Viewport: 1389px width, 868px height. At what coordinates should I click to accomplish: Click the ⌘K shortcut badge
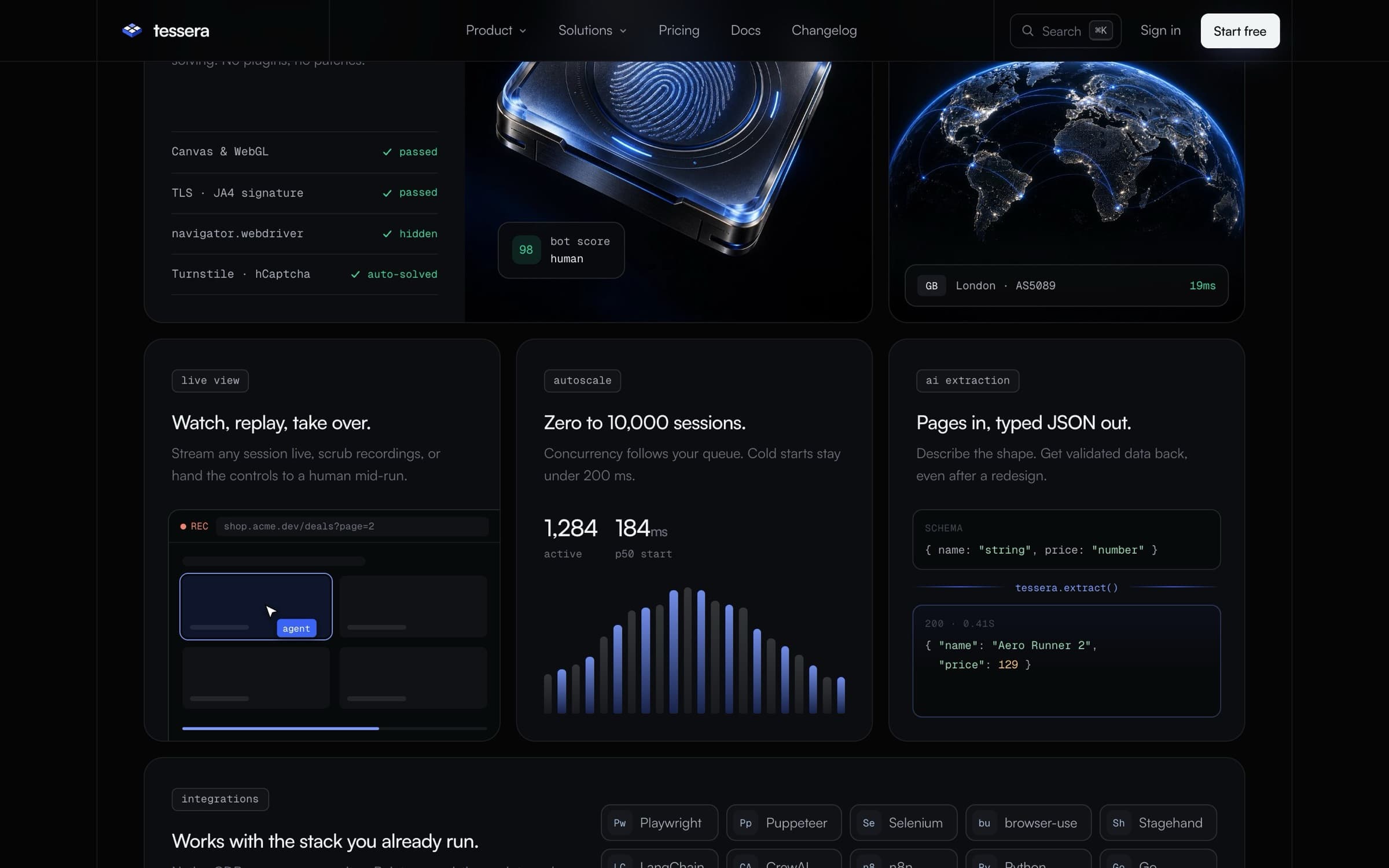click(1101, 31)
